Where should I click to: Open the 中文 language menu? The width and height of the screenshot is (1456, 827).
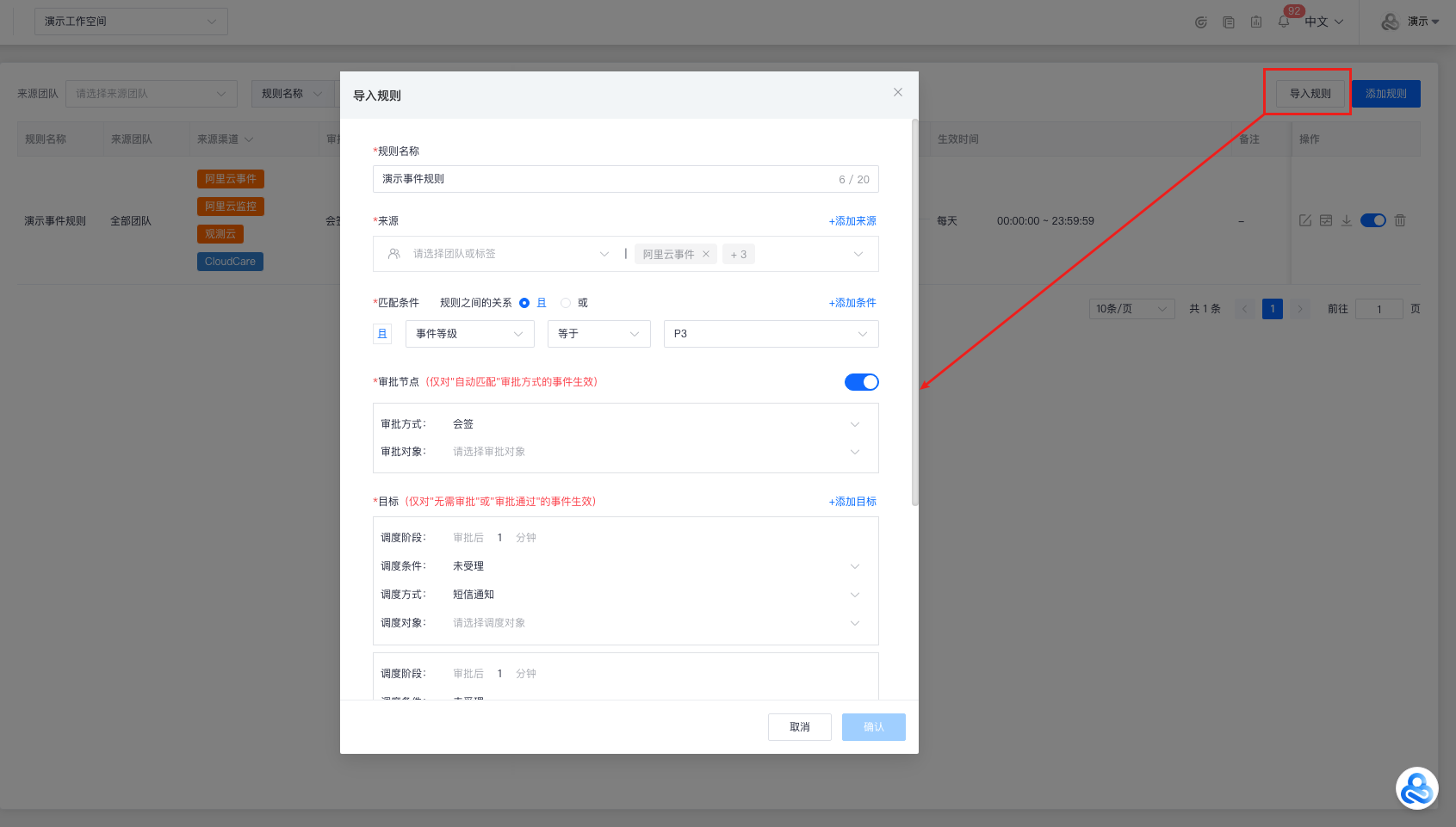1323,22
